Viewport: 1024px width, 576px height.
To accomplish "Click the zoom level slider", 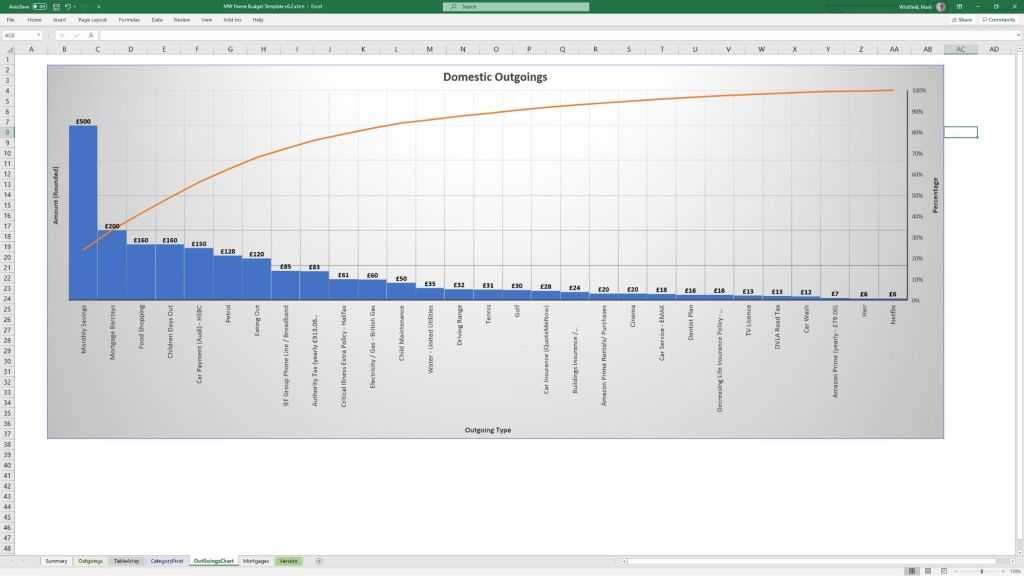I will (x=981, y=570).
